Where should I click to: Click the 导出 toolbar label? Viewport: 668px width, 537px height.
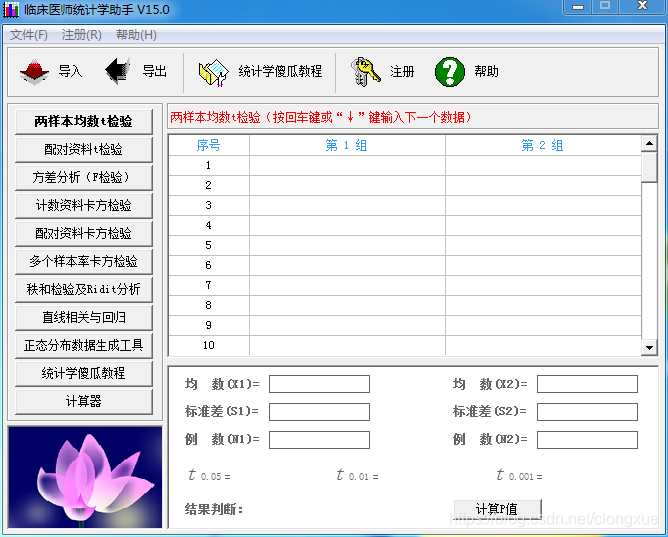click(155, 71)
